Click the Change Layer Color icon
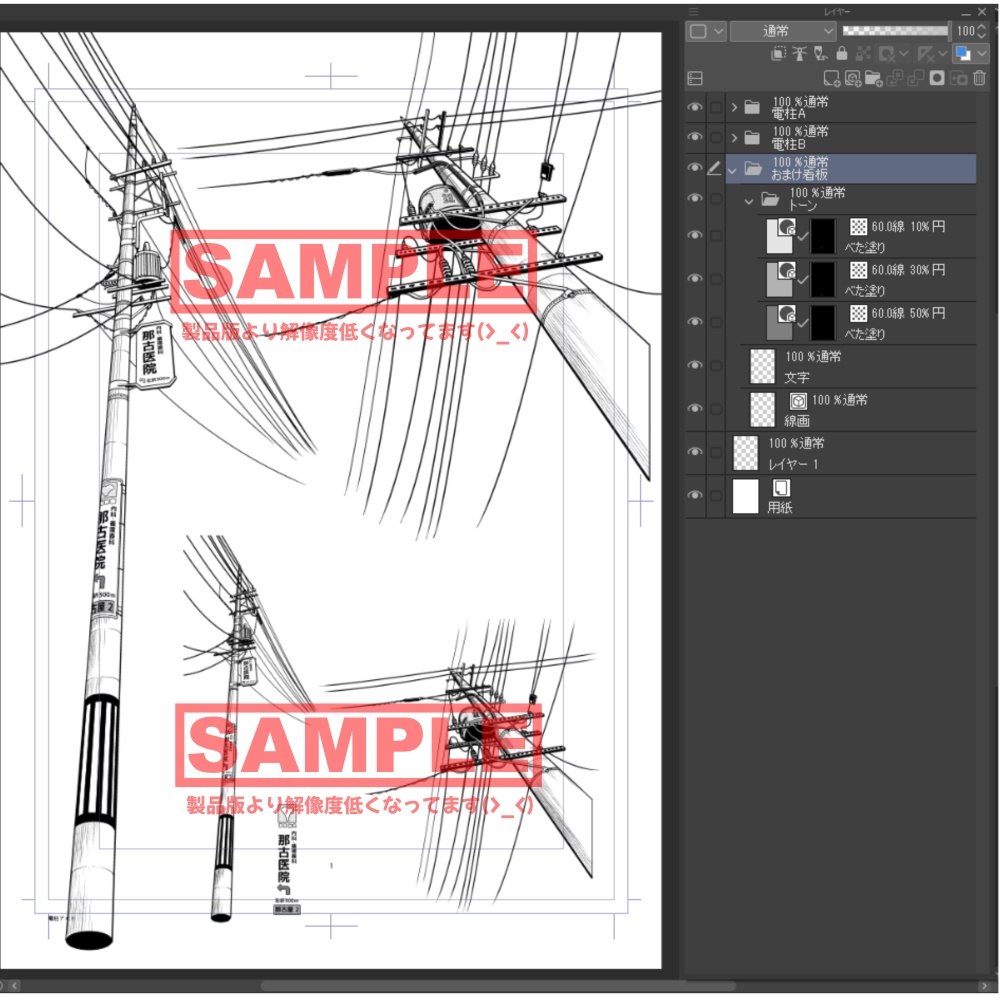The width and height of the screenshot is (1000, 1000). pos(963,54)
